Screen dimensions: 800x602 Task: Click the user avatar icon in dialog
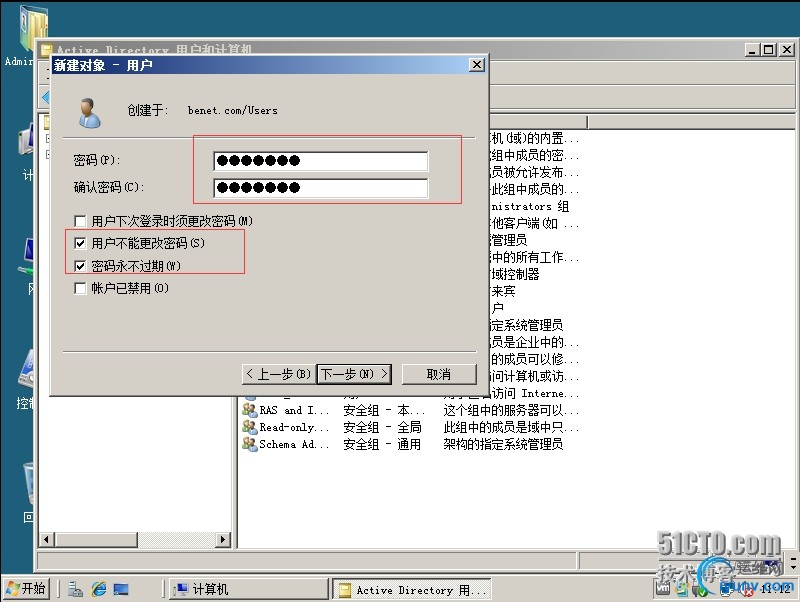point(90,113)
